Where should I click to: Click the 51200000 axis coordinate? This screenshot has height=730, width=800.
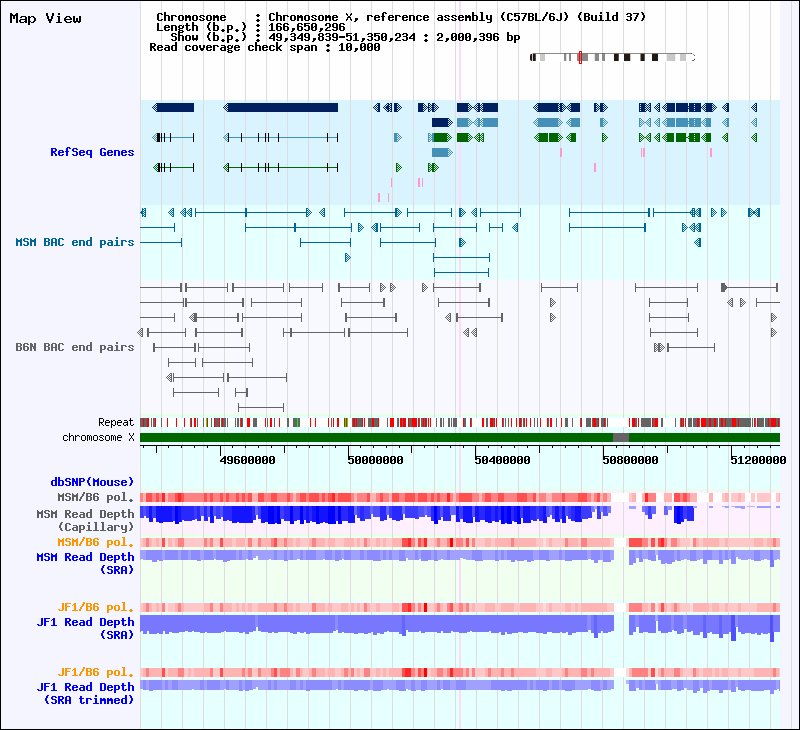click(x=758, y=460)
